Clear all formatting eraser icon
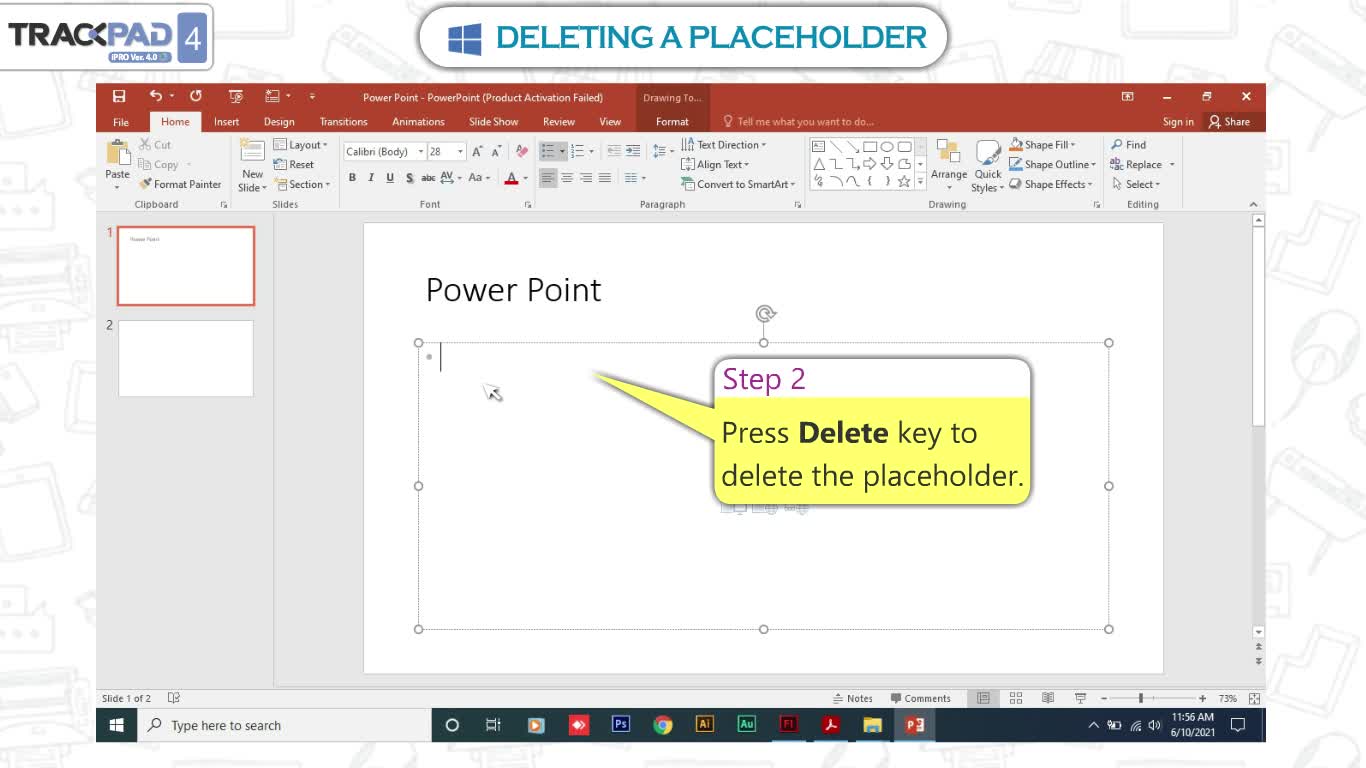1366x768 pixels. tap(521, 152)
